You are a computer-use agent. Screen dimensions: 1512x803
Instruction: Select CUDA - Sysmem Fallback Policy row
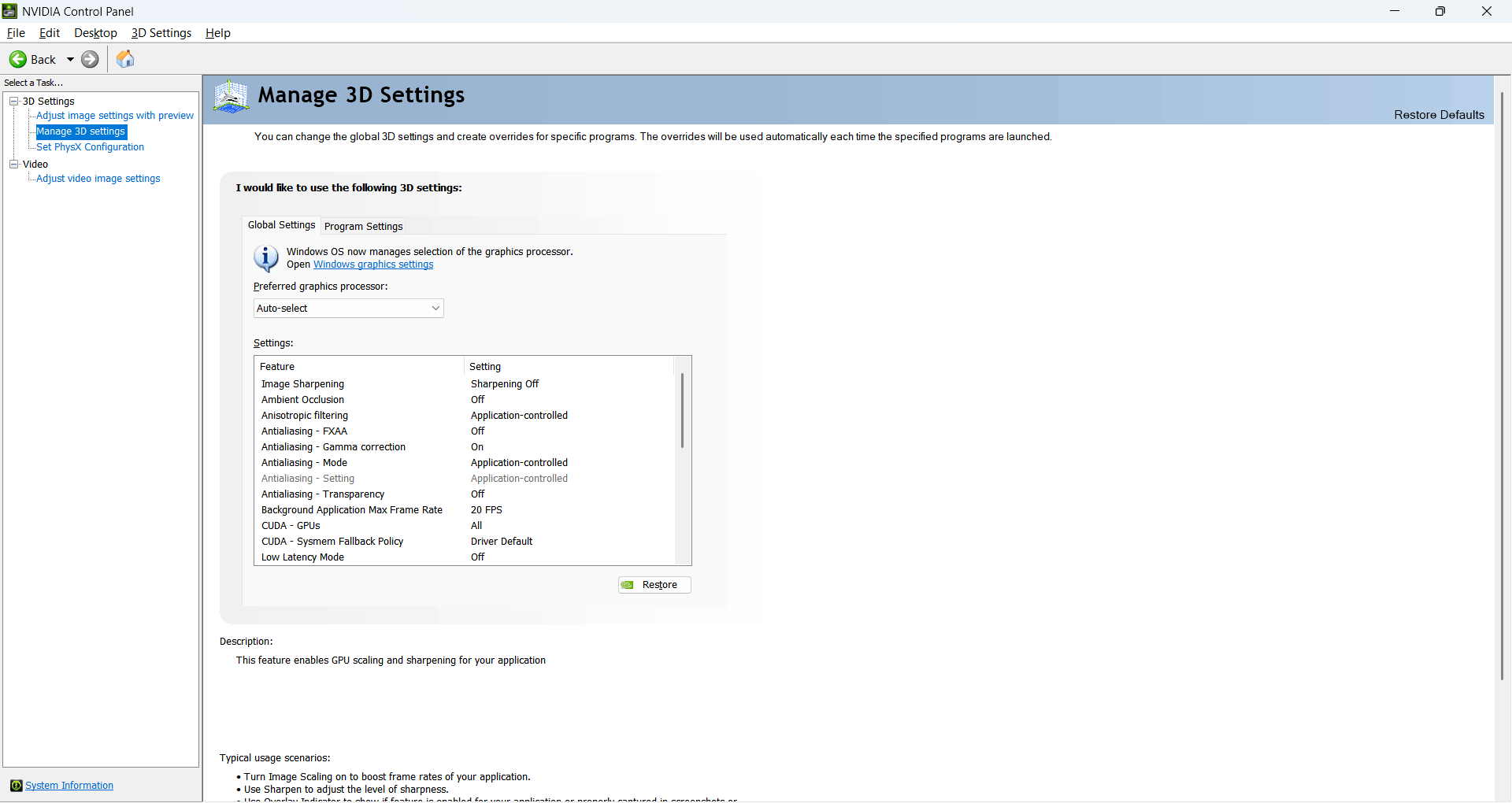tap(465, 542)
